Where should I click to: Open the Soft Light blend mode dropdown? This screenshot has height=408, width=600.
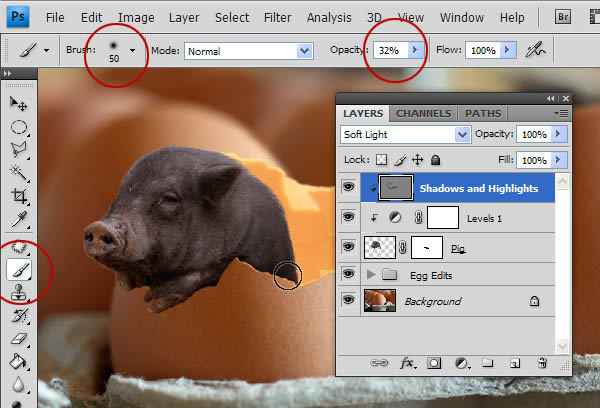[462, 134]
